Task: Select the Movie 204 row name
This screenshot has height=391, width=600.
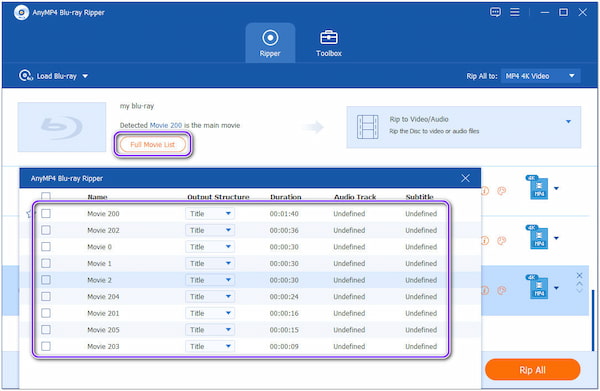Action: click(103, 297)
